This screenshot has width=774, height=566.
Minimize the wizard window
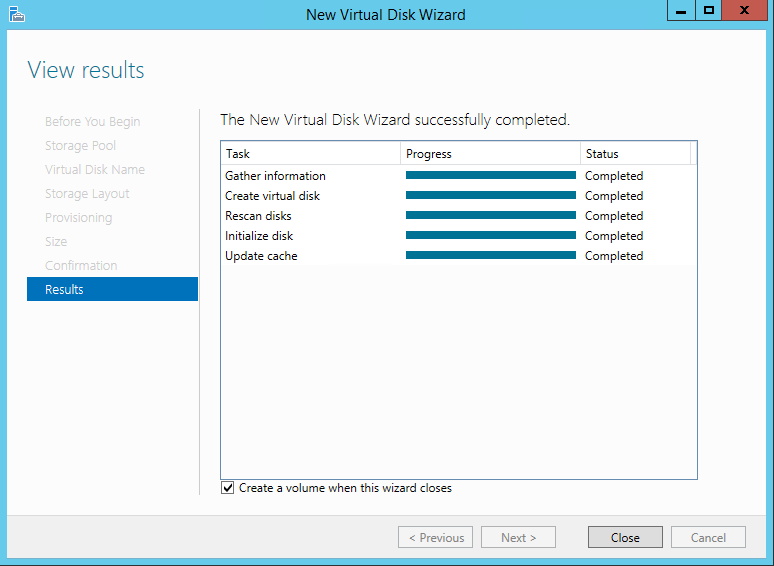tap(681, 10)
